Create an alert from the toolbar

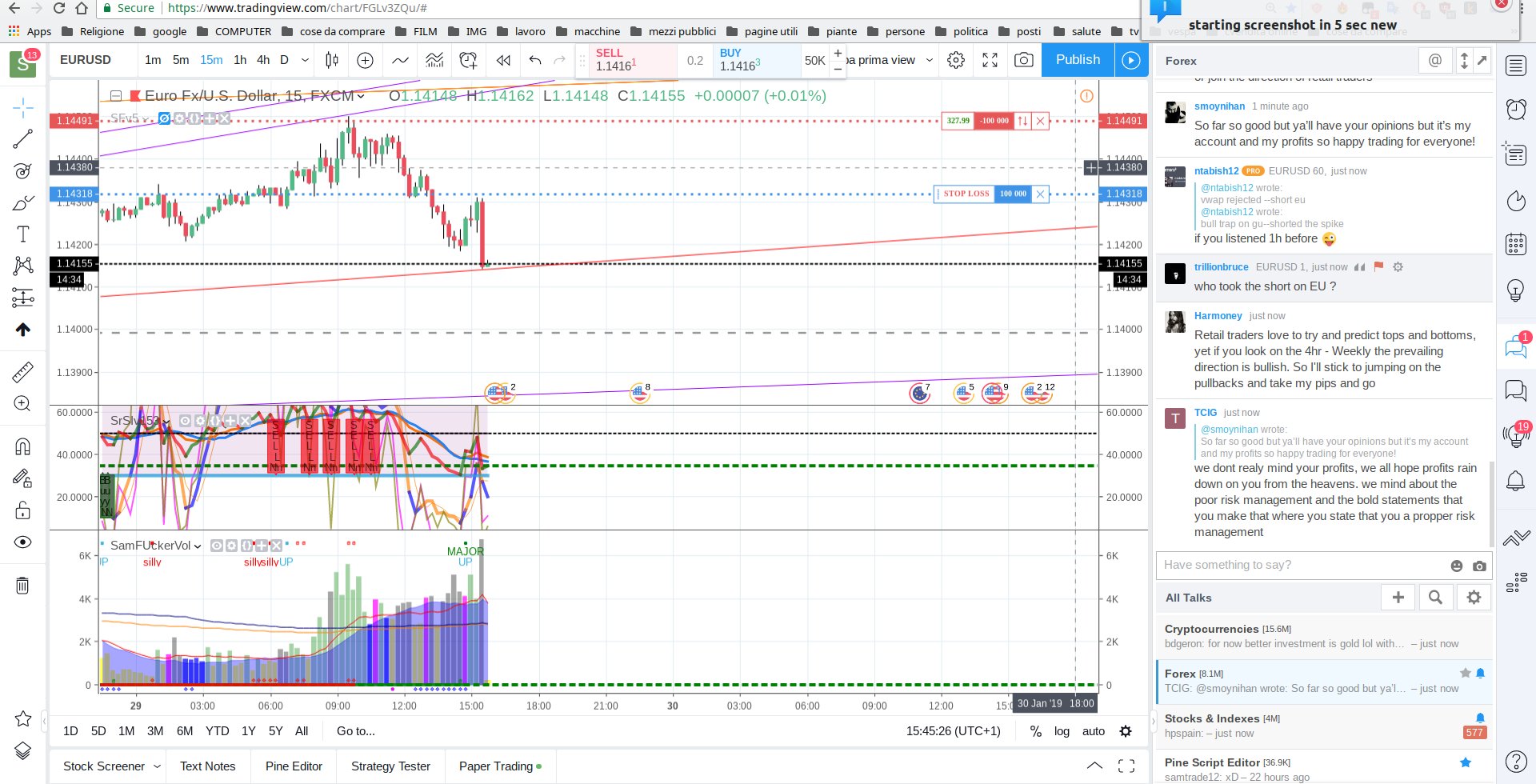coord(469,60)
